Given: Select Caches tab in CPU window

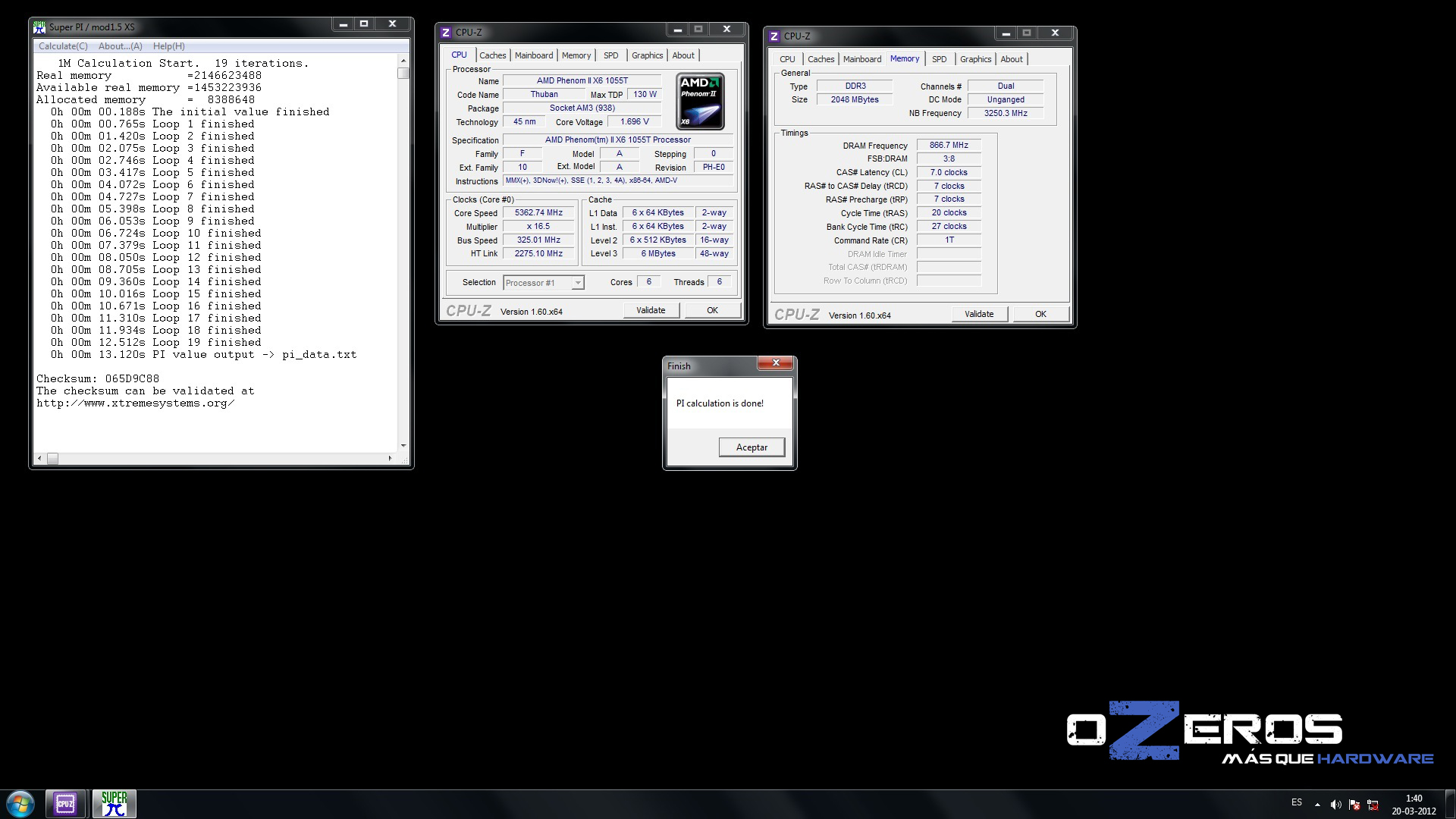Looking at the screenshot, I should click(x=492, y=55).
